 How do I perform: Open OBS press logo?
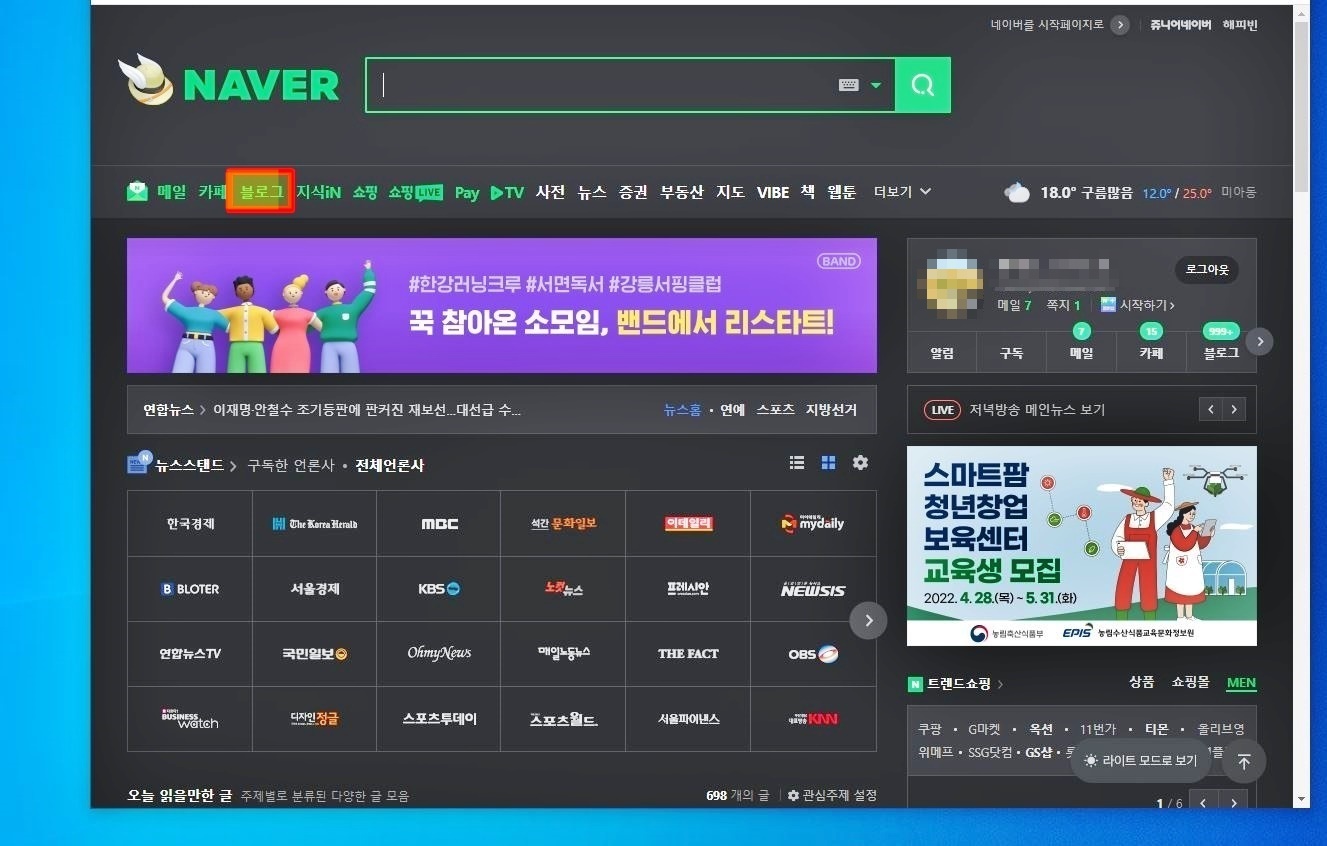tap(813, 654)
